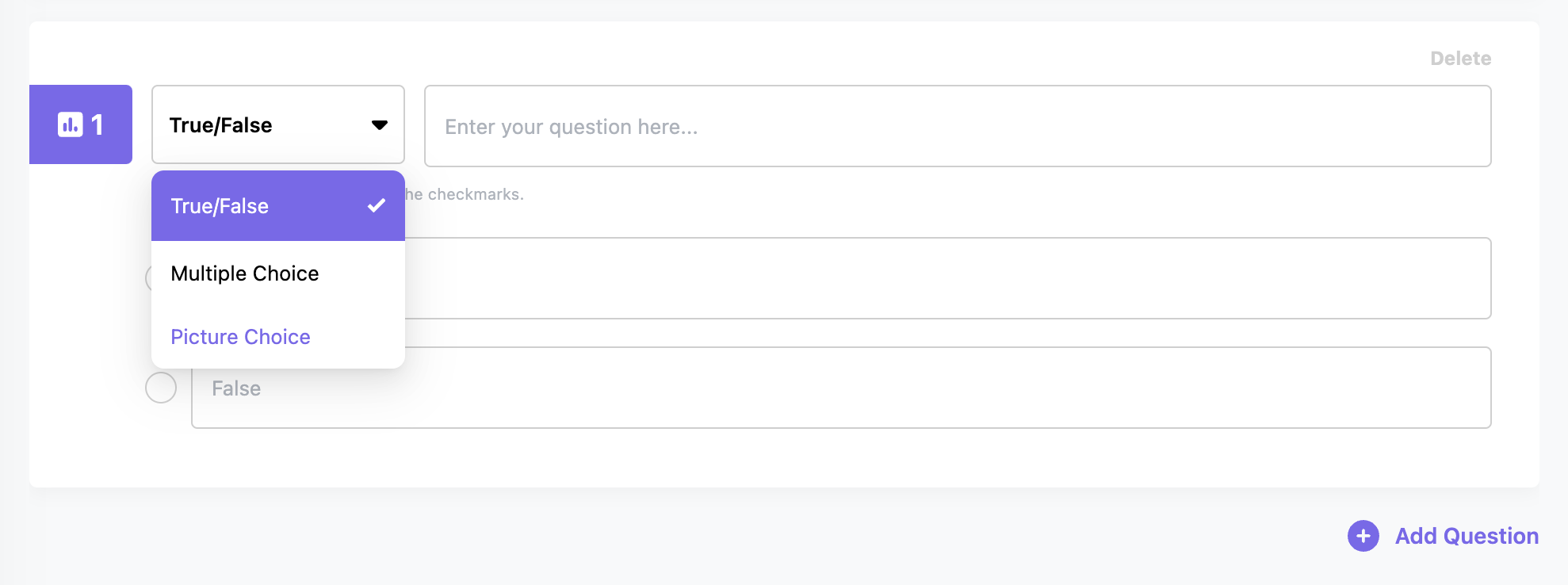Mark the False answer radio button
This screenshot has height=585, width=1568.
(x=161, y=388)
